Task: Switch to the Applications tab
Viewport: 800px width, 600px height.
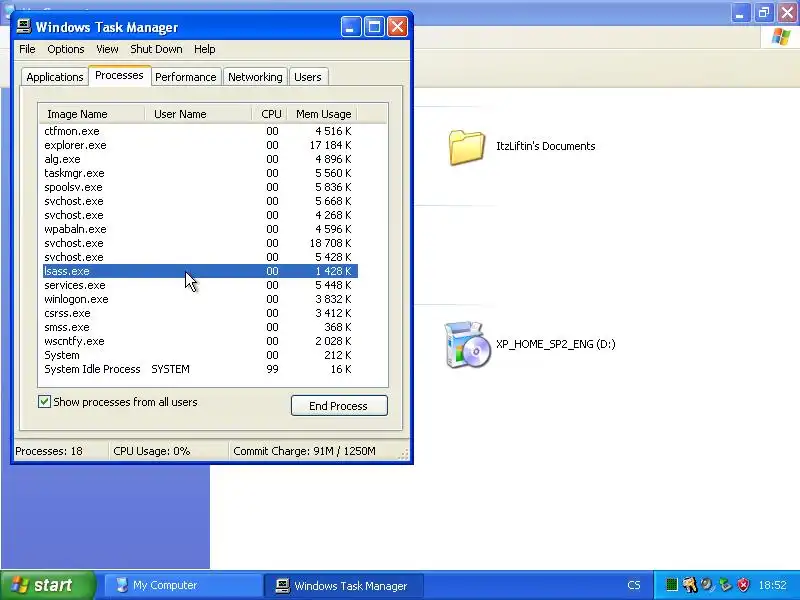Action: click(x=55, y=77)
